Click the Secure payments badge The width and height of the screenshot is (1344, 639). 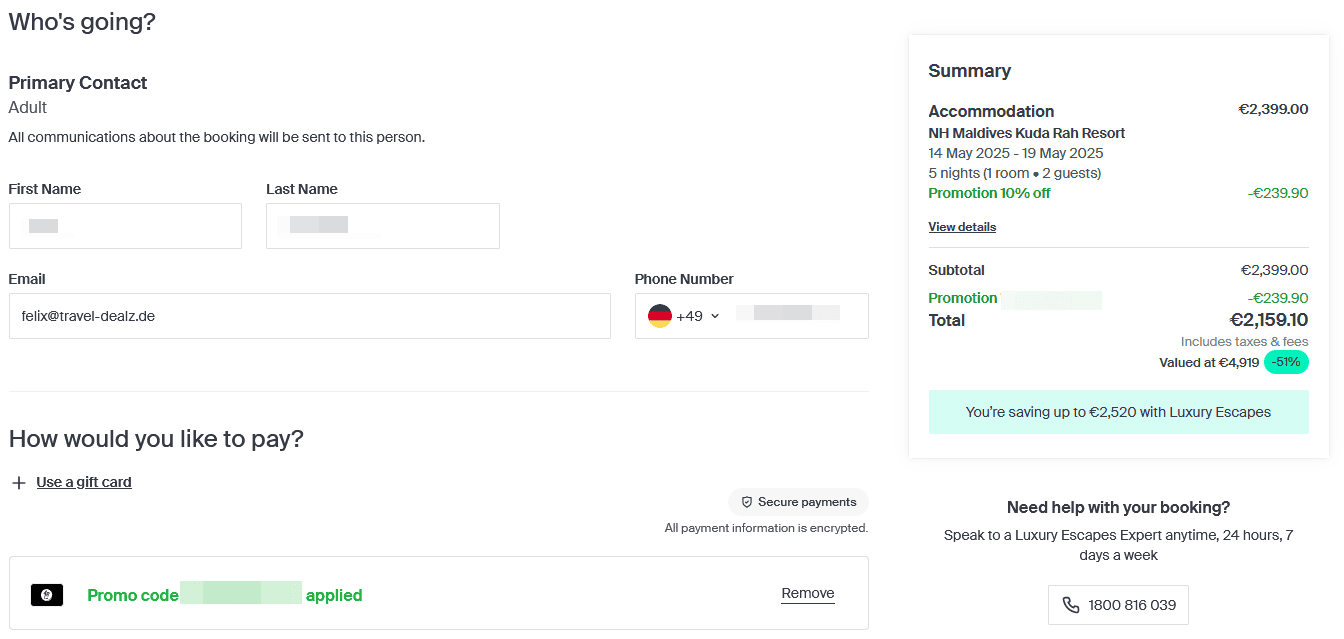coord(798,502)
